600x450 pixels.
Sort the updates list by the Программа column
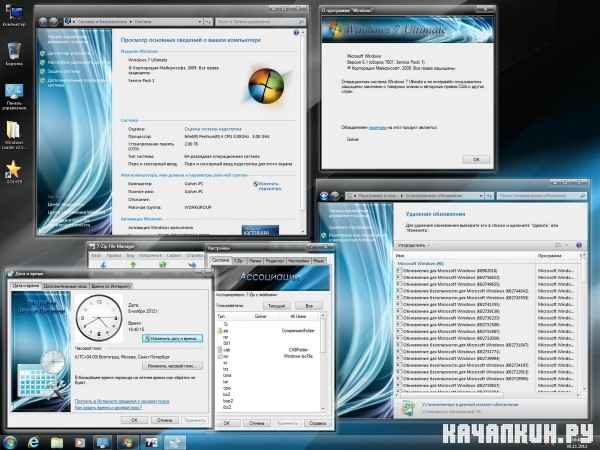(x=557, y=256)
